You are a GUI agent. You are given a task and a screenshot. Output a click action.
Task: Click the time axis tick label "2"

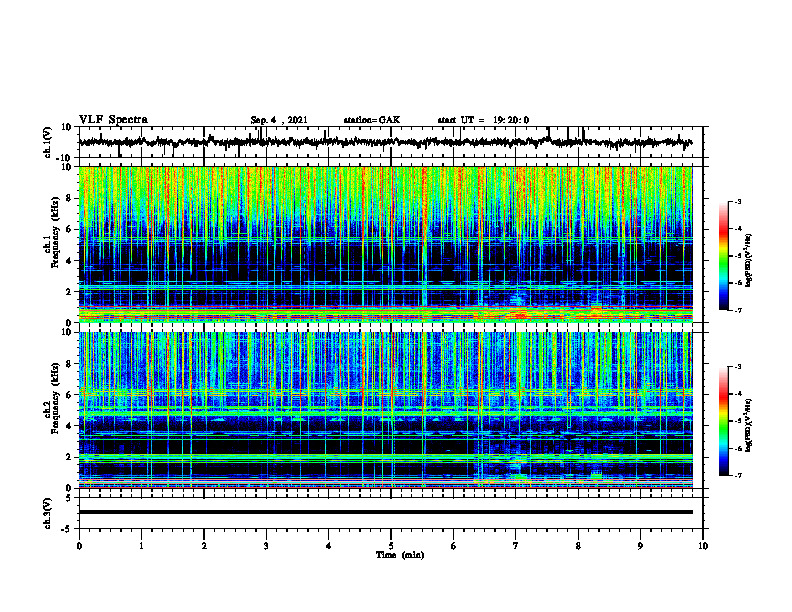point(204,546)
